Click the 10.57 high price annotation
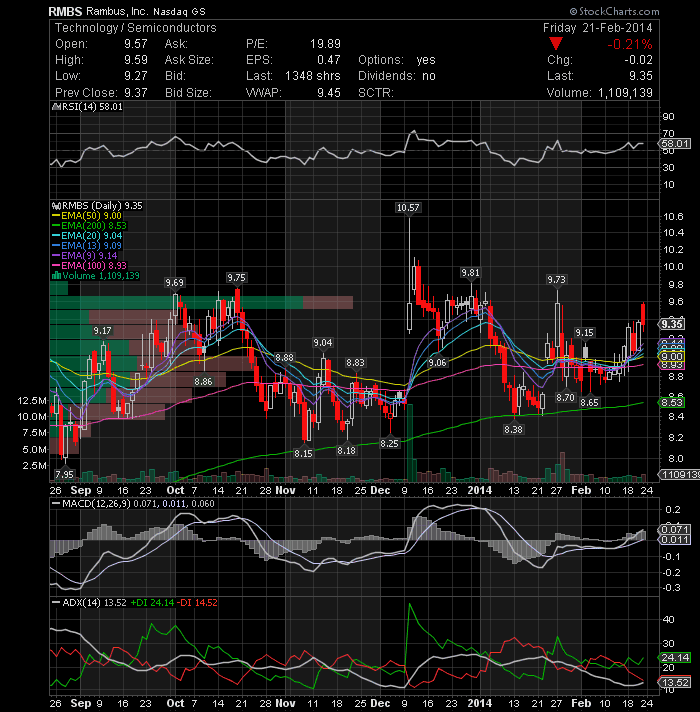 [x=408, y=208]
